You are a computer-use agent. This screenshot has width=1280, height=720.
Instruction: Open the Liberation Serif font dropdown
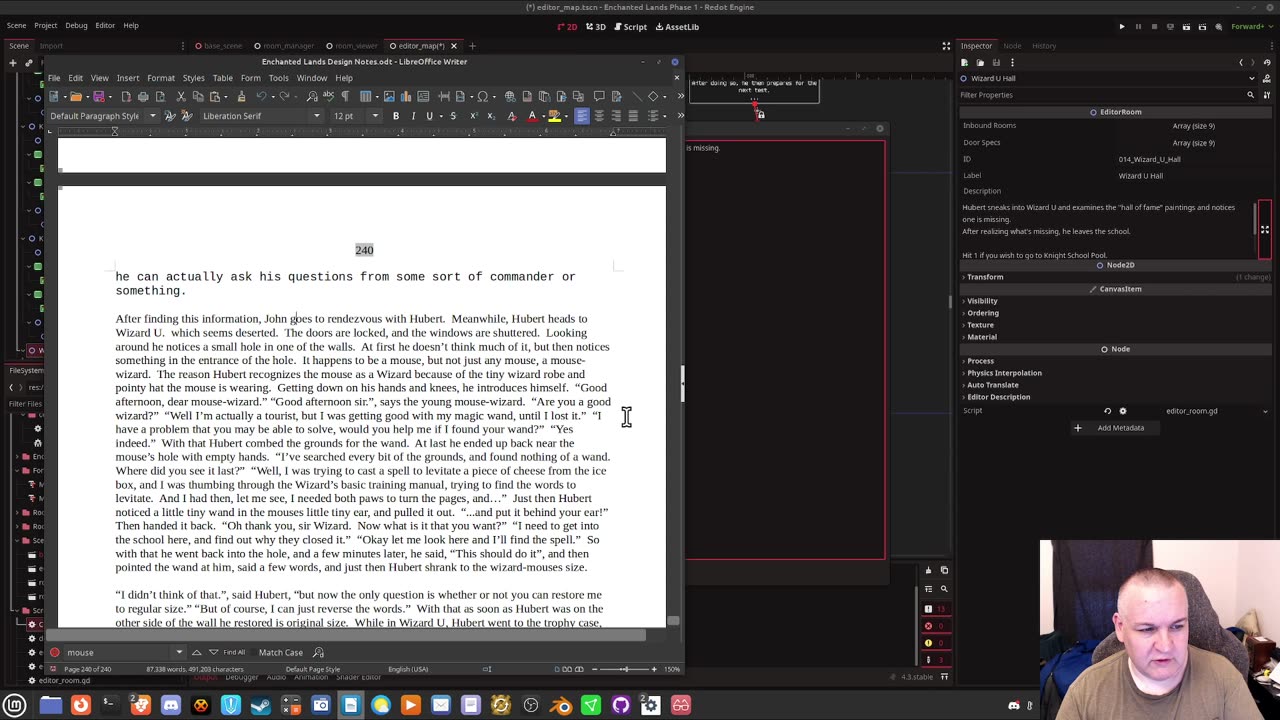tap(317, 116)
